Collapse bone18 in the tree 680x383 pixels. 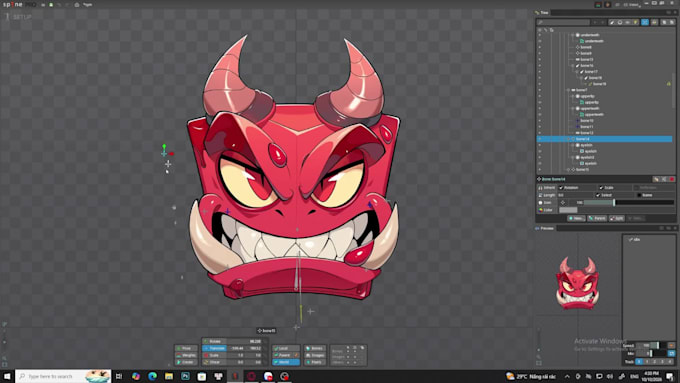tap(581, 78)
